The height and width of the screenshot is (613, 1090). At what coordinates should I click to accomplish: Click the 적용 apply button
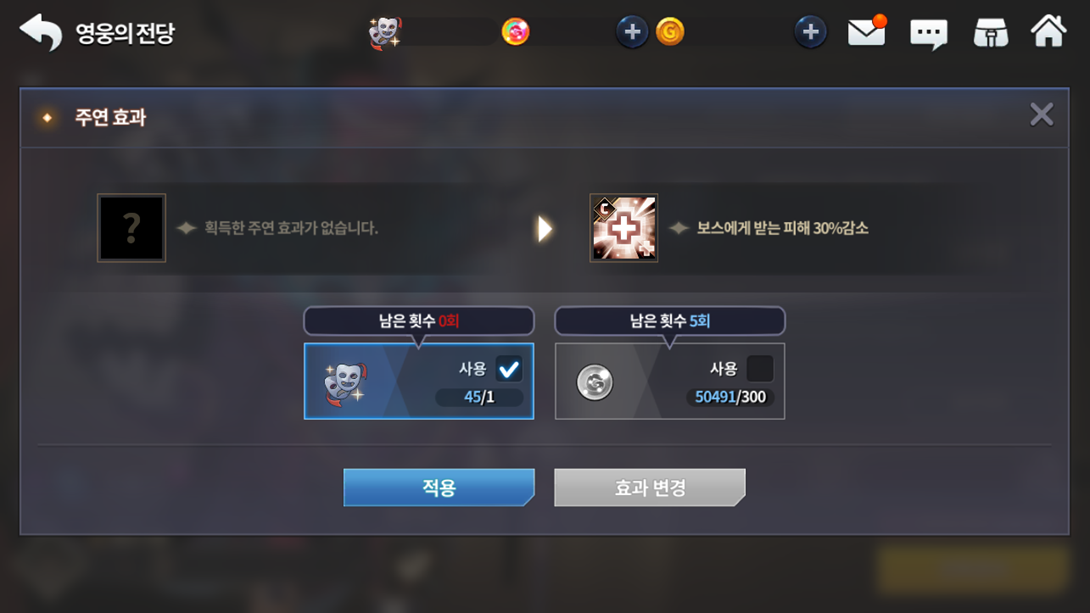[439, 487]
